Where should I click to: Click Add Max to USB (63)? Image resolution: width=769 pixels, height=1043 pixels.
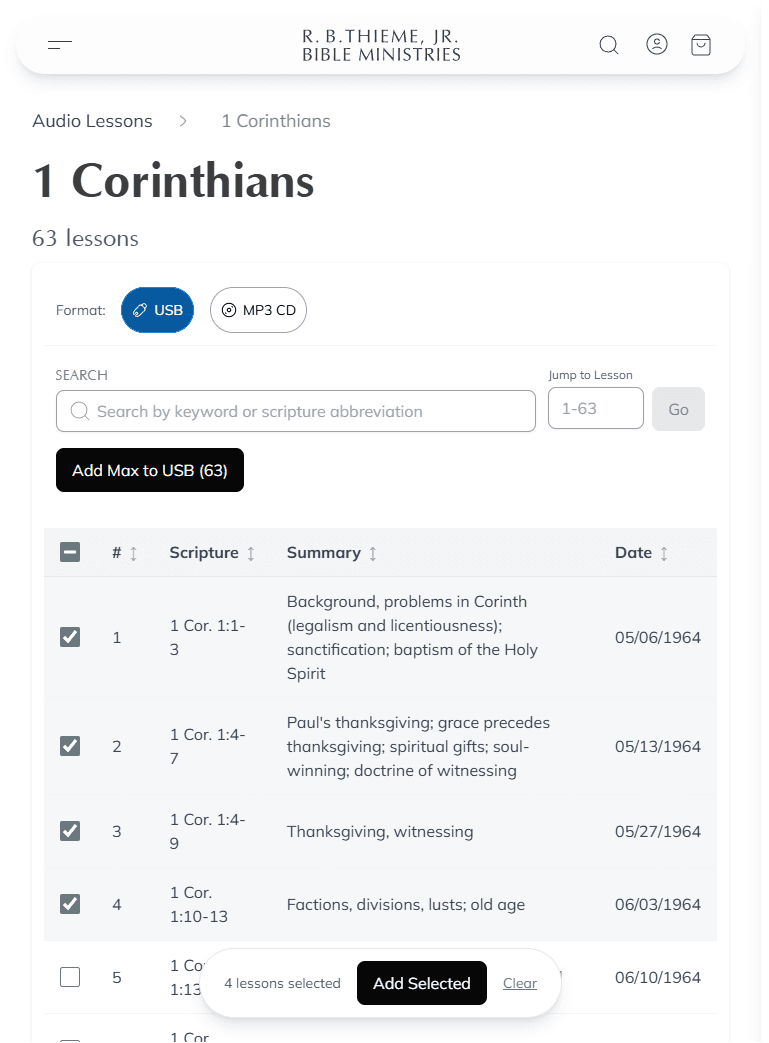click(150, 470)
